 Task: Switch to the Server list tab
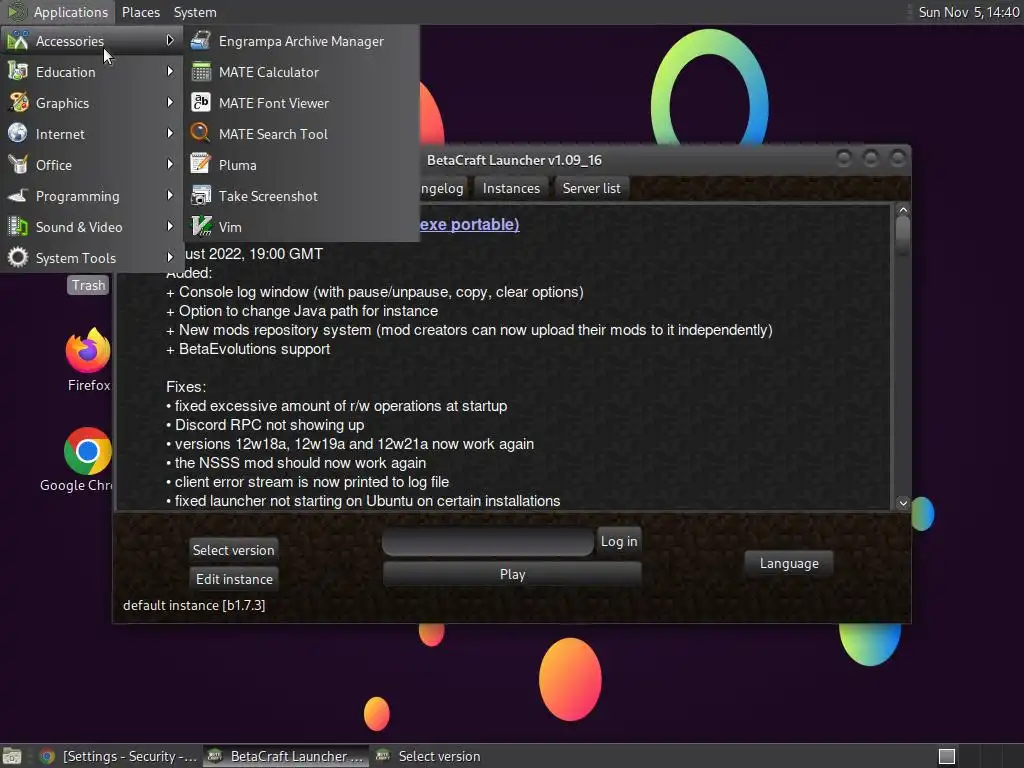(592, 188)
